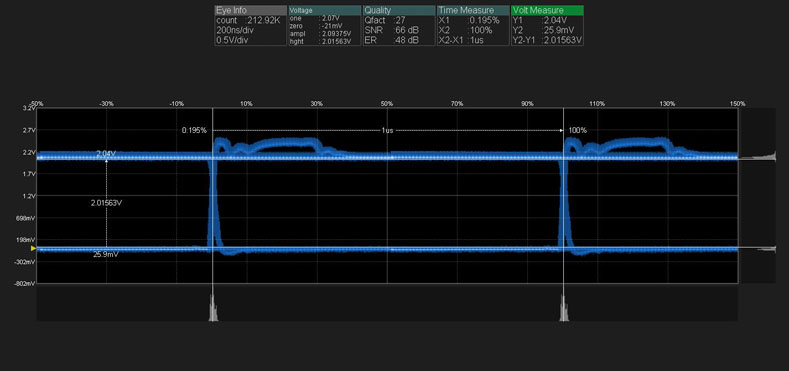Select the Voltage panel header
The height and width of the screenshot is (371, 789).
325,10
